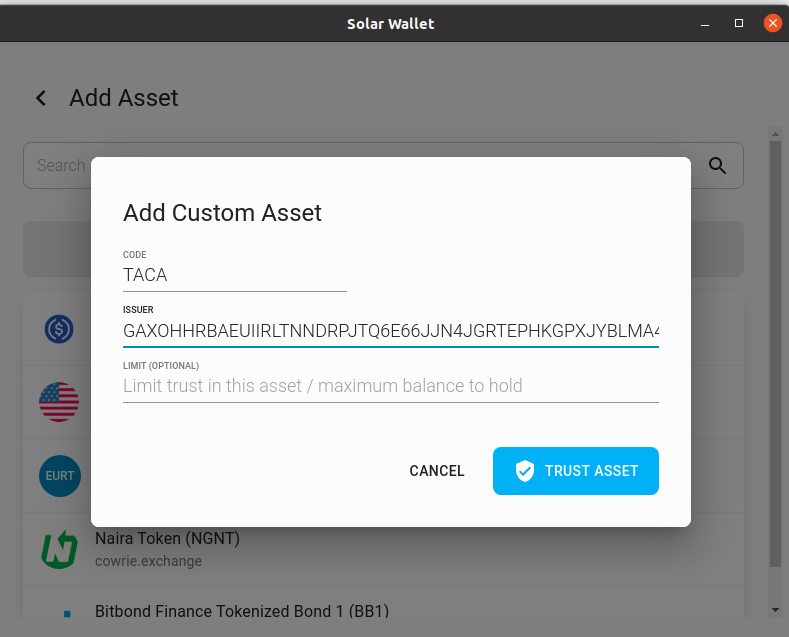789x637 pixels.
Task: Click the US flag asset icon
Action: pos(59,402)
